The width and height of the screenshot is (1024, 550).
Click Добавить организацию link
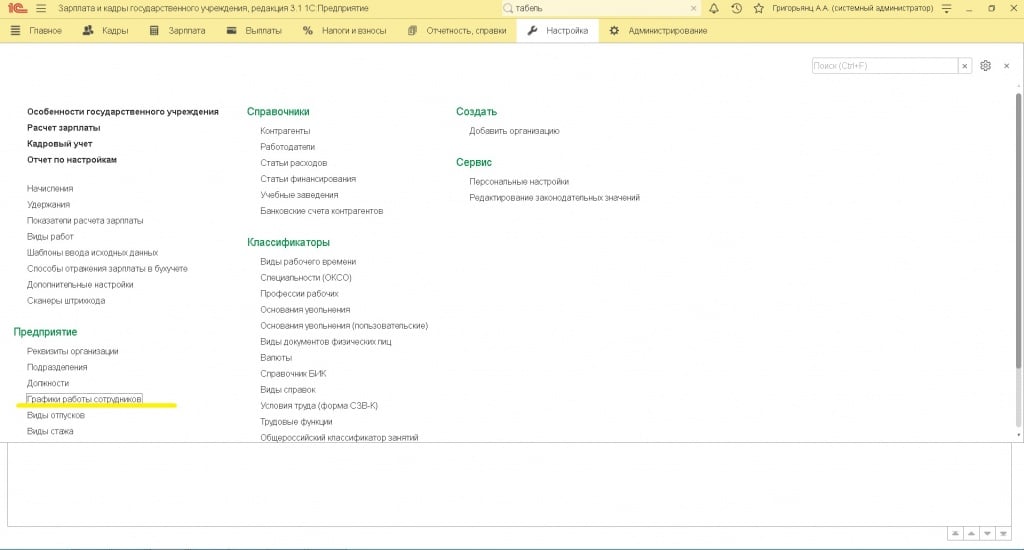(514, 131)
